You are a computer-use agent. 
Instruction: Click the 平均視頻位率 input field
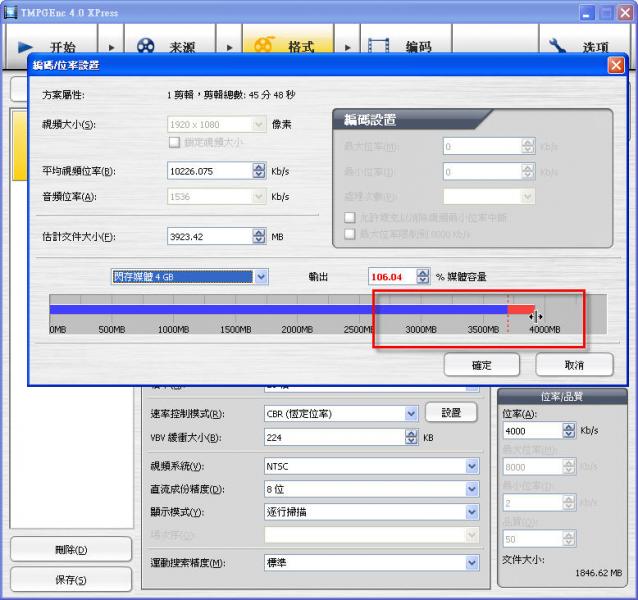208,171
